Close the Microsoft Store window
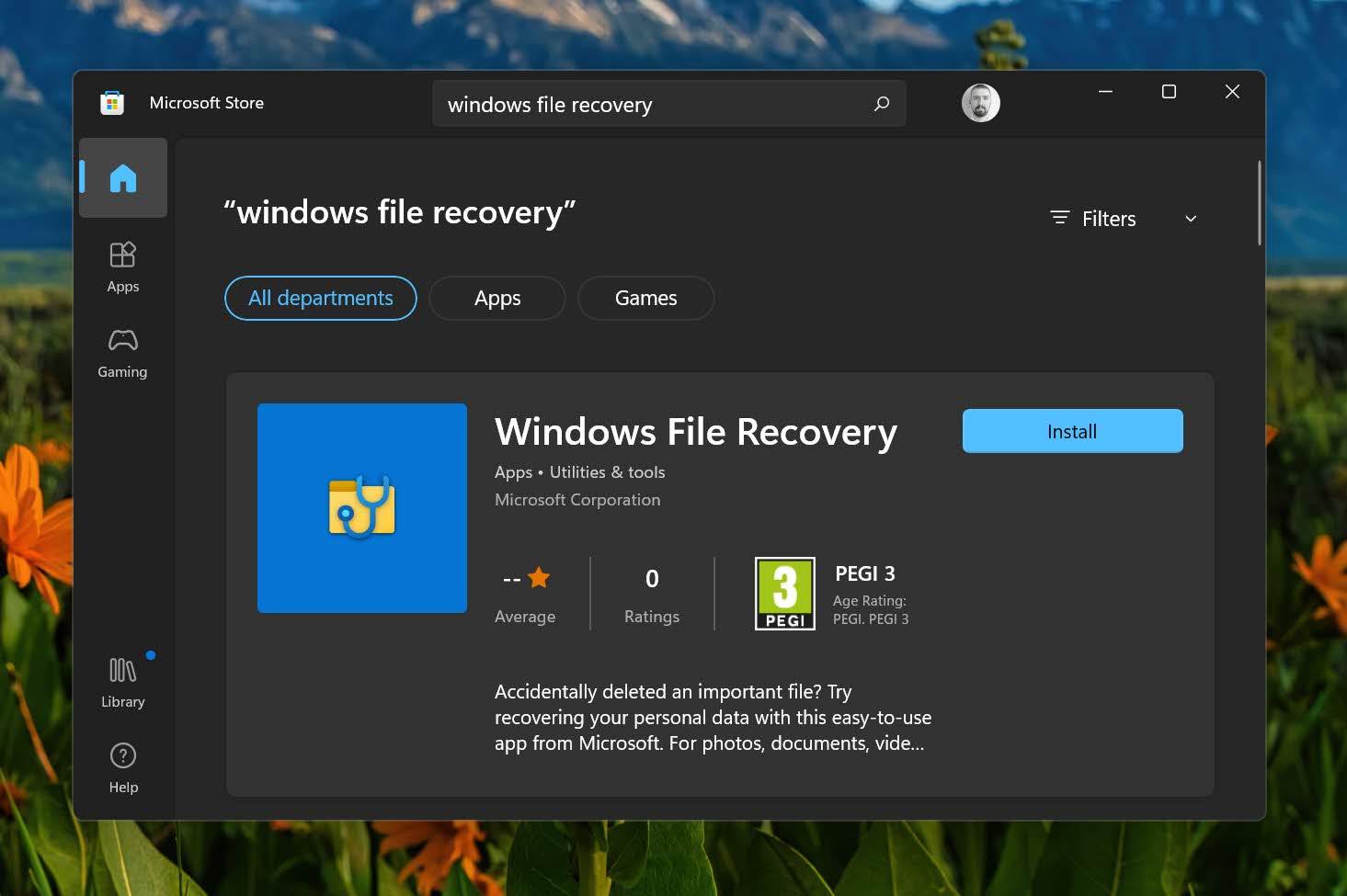Viewport: 1347px width, 896px height. tap(1233, 92)
